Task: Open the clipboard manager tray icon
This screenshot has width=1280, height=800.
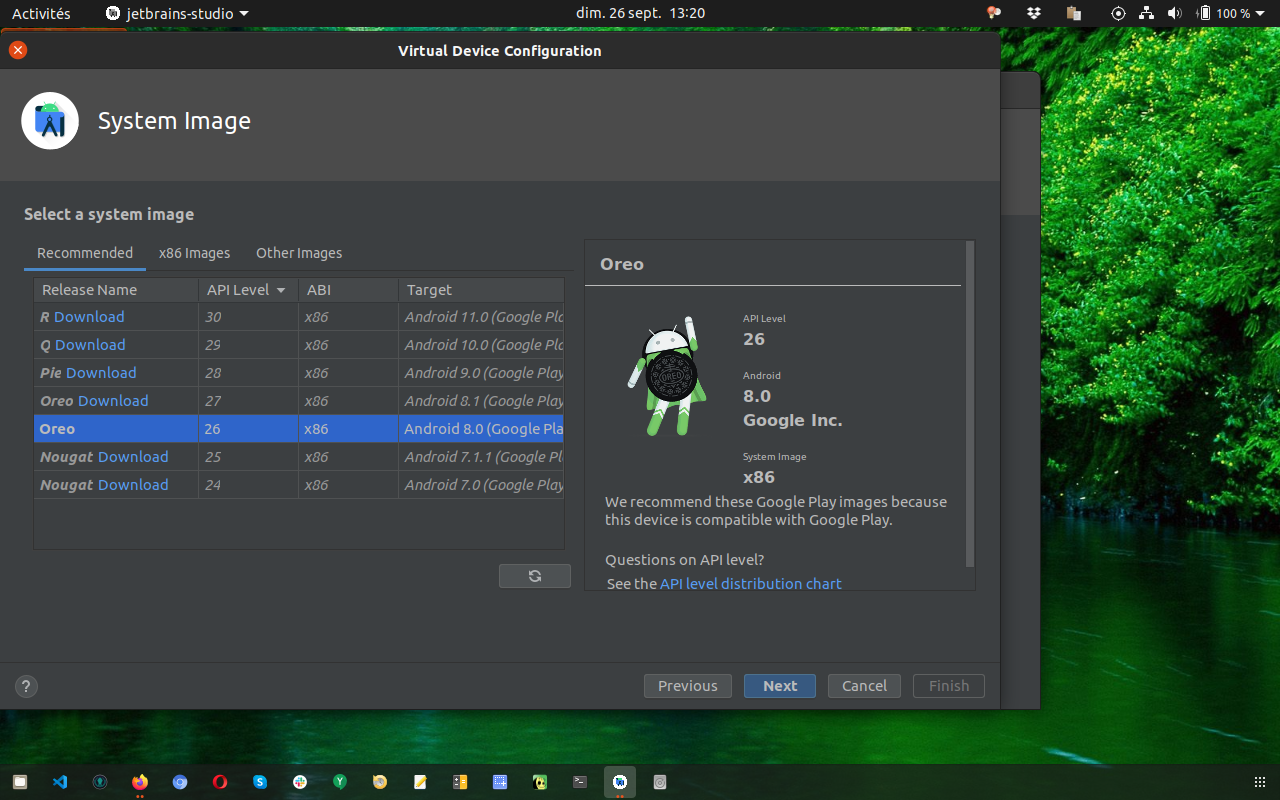Action: (1074, 13)
